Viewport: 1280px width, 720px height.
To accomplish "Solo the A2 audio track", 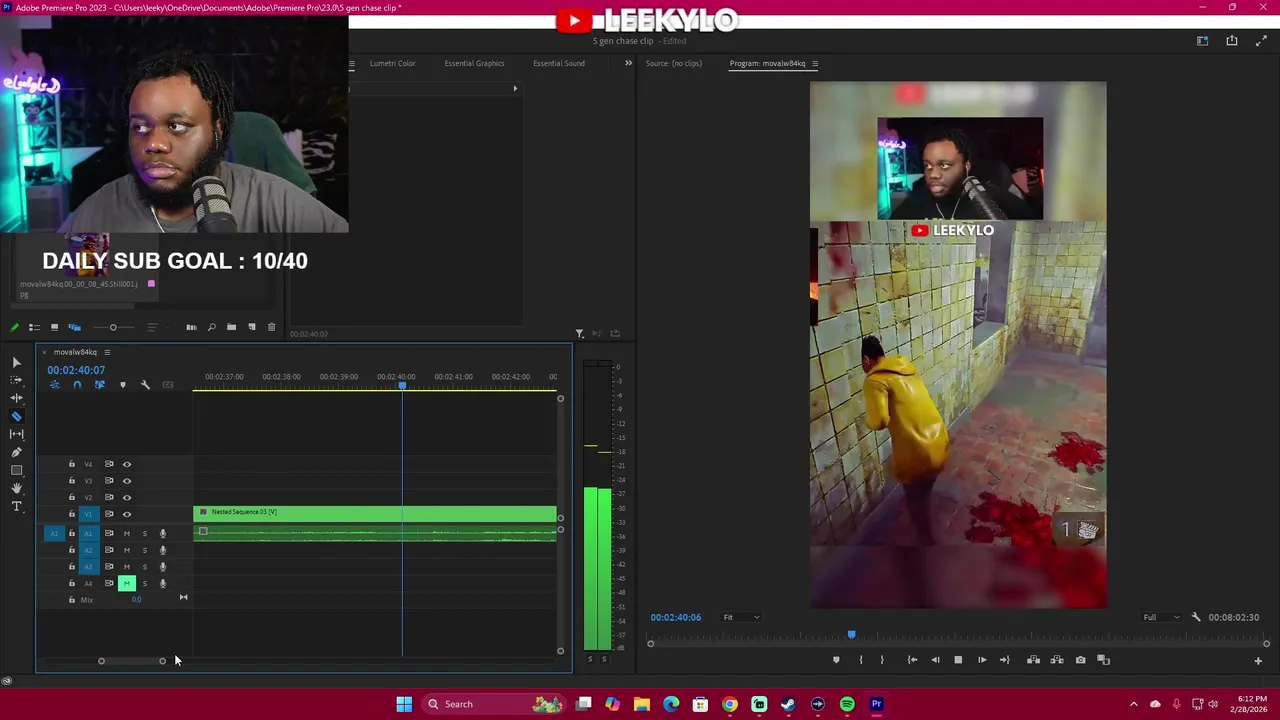I will pos(144,550).
